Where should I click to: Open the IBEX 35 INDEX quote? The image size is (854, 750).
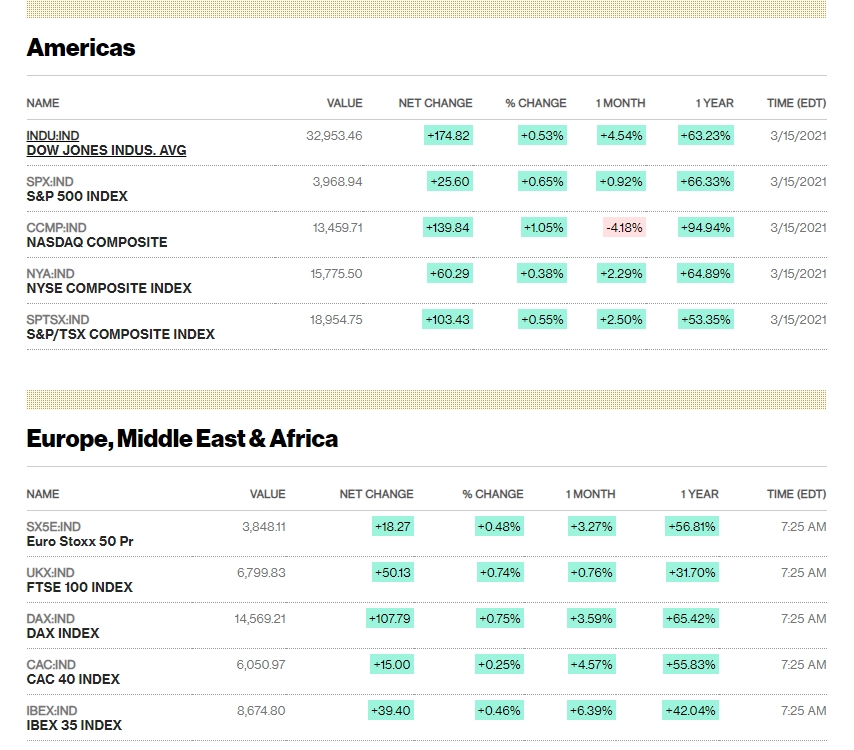coord(74,725)
